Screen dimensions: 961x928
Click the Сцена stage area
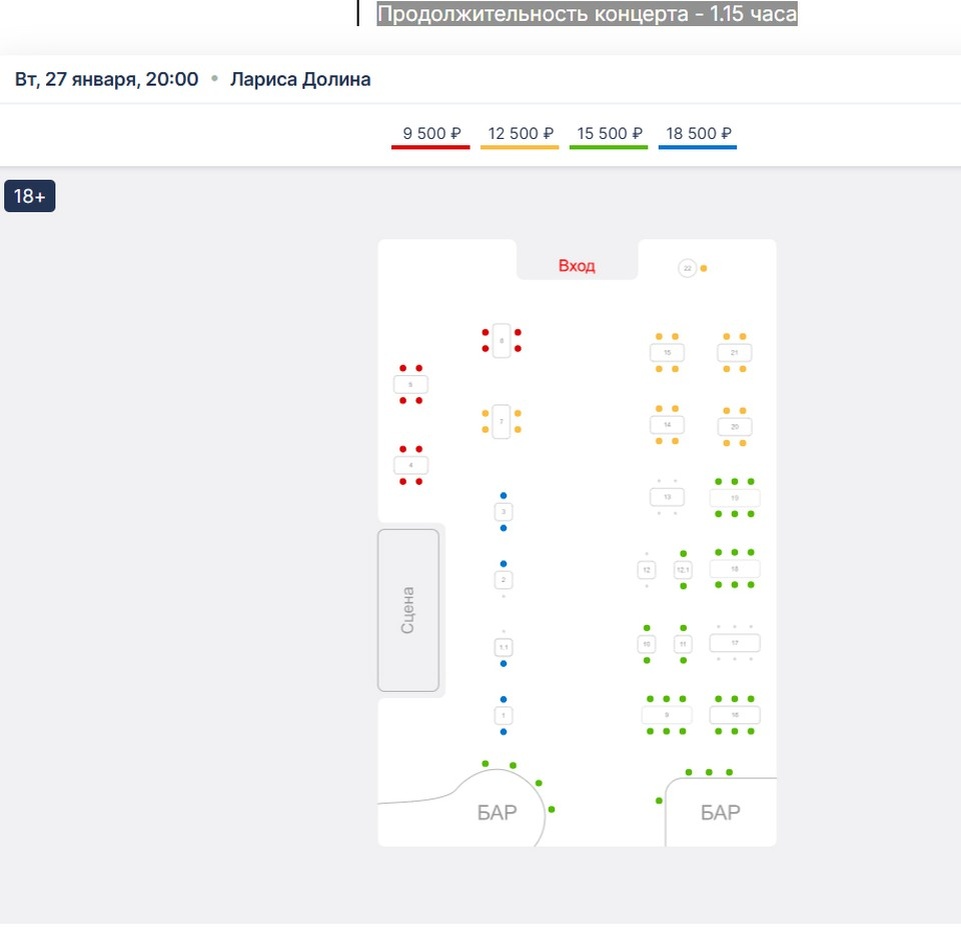pos(408,610)
